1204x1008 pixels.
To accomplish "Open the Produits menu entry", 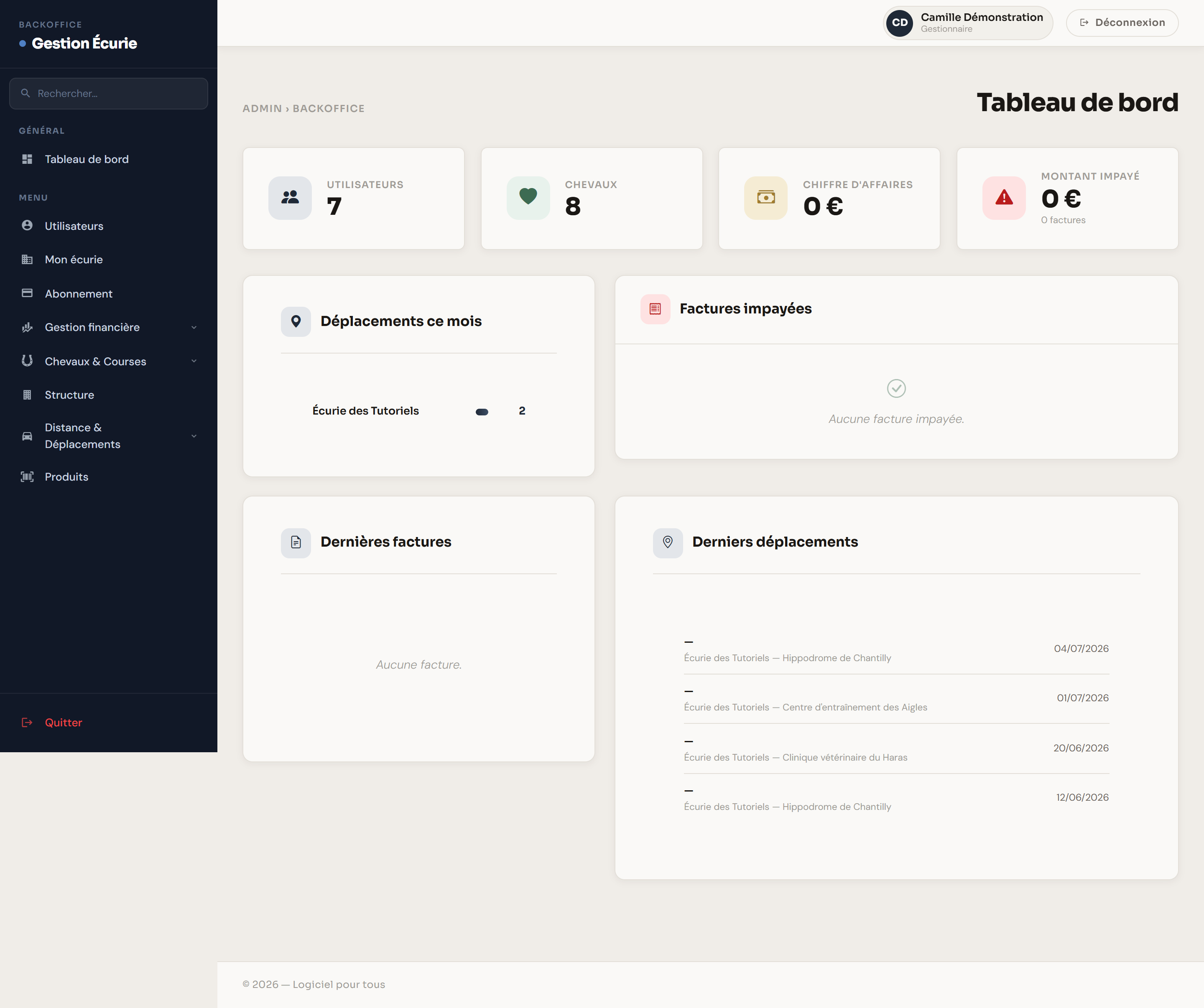I will click(x=108, y=477).
